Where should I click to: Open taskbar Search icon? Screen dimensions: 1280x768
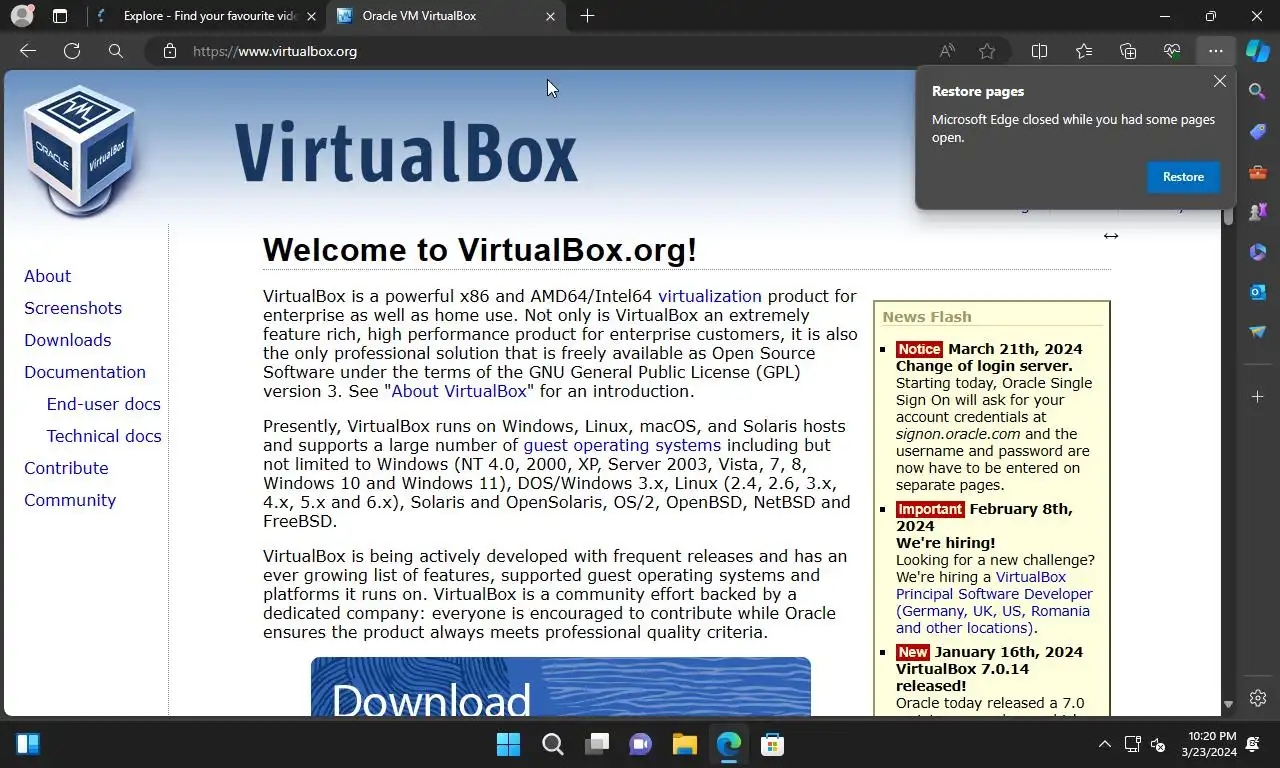click(552, 744)
